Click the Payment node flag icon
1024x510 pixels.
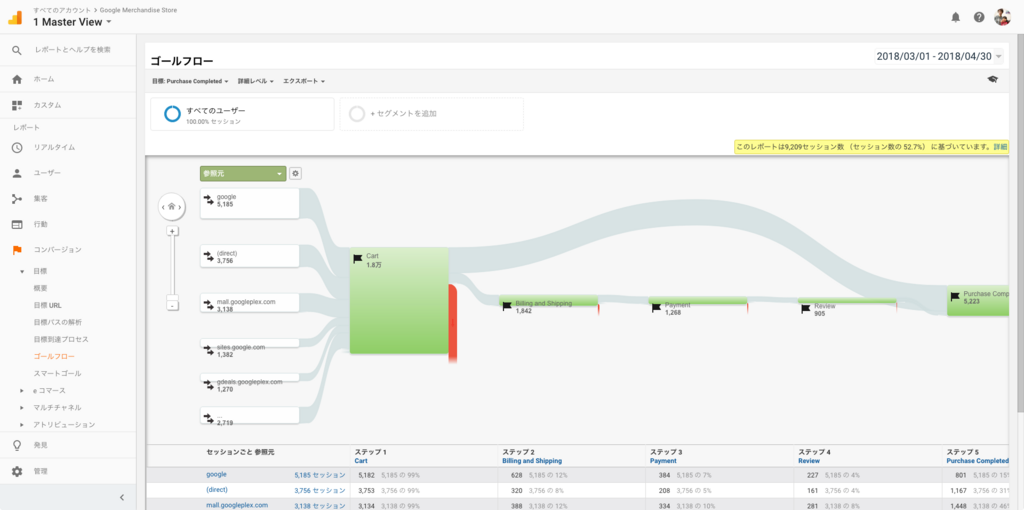(x=656, y=308)
